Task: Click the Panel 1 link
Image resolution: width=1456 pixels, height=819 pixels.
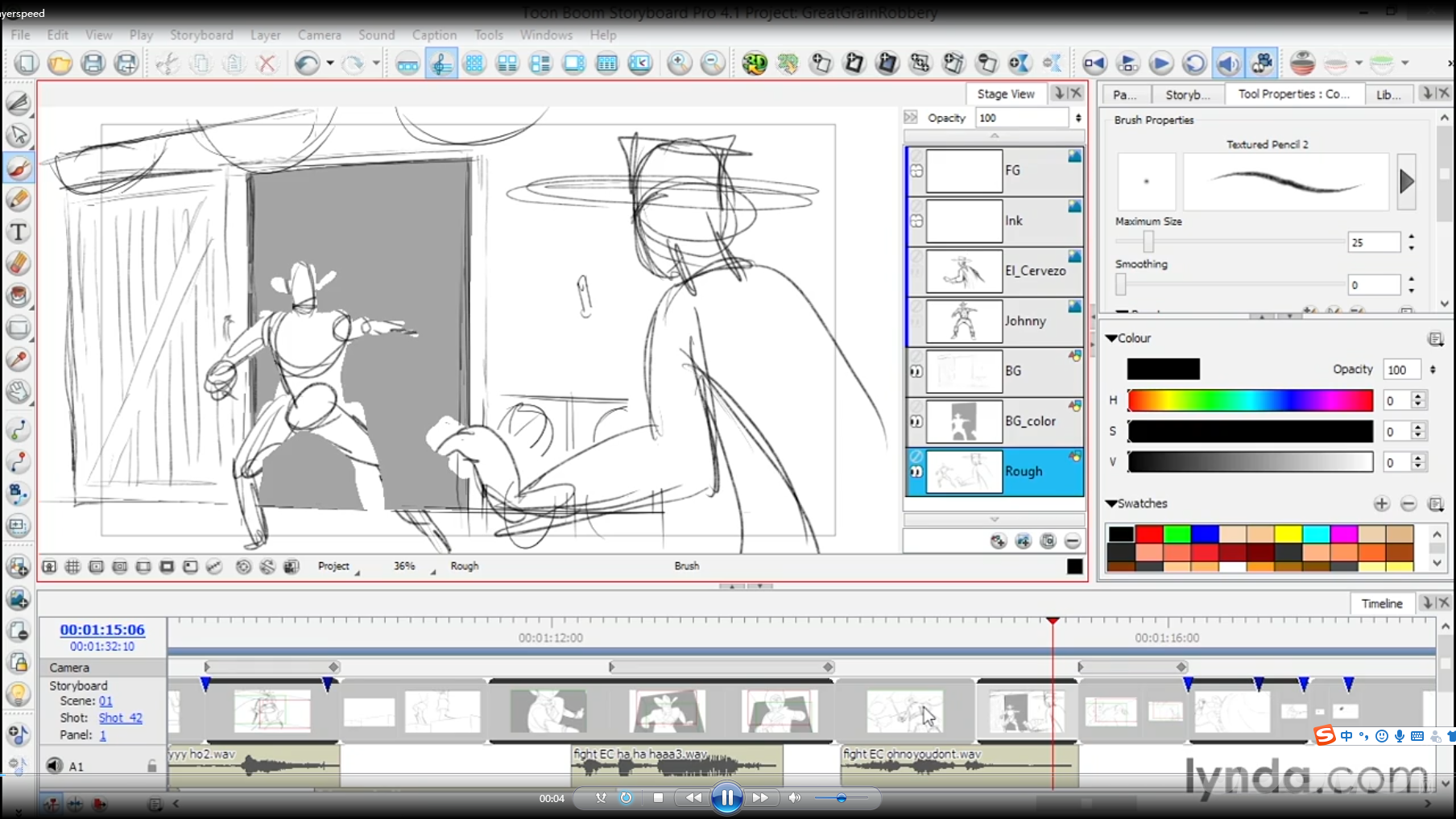Action: pyautogui.click(x=103, y=735)
